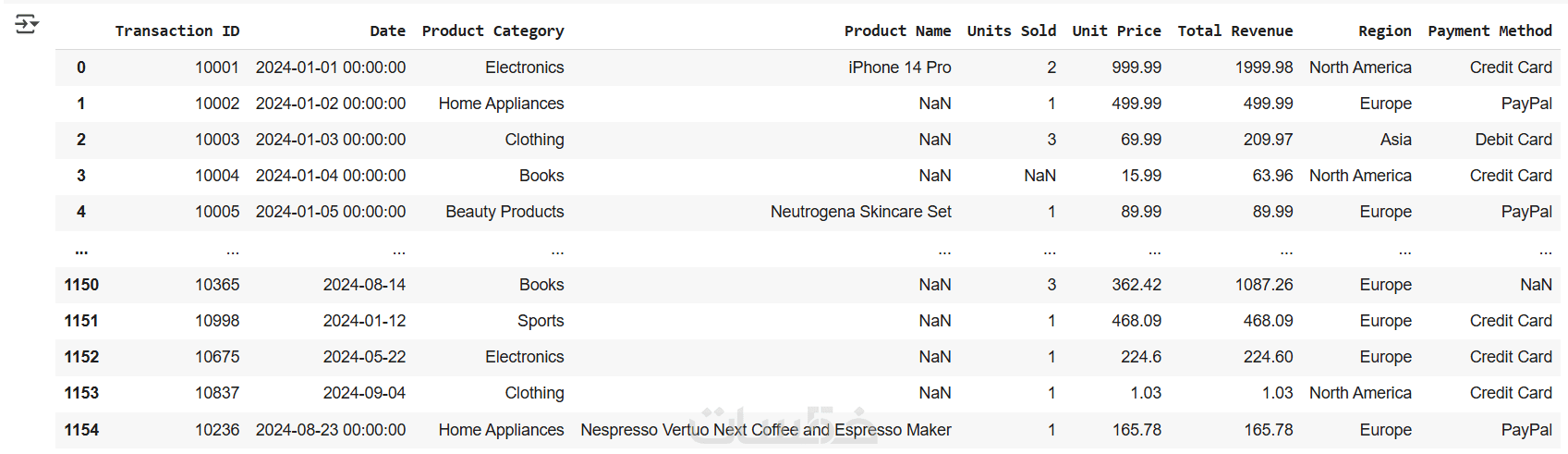Click the Transaction ID column header
Image resolution: width=1568 pixels, height=454 pixels.
click(x=176, y=31)
